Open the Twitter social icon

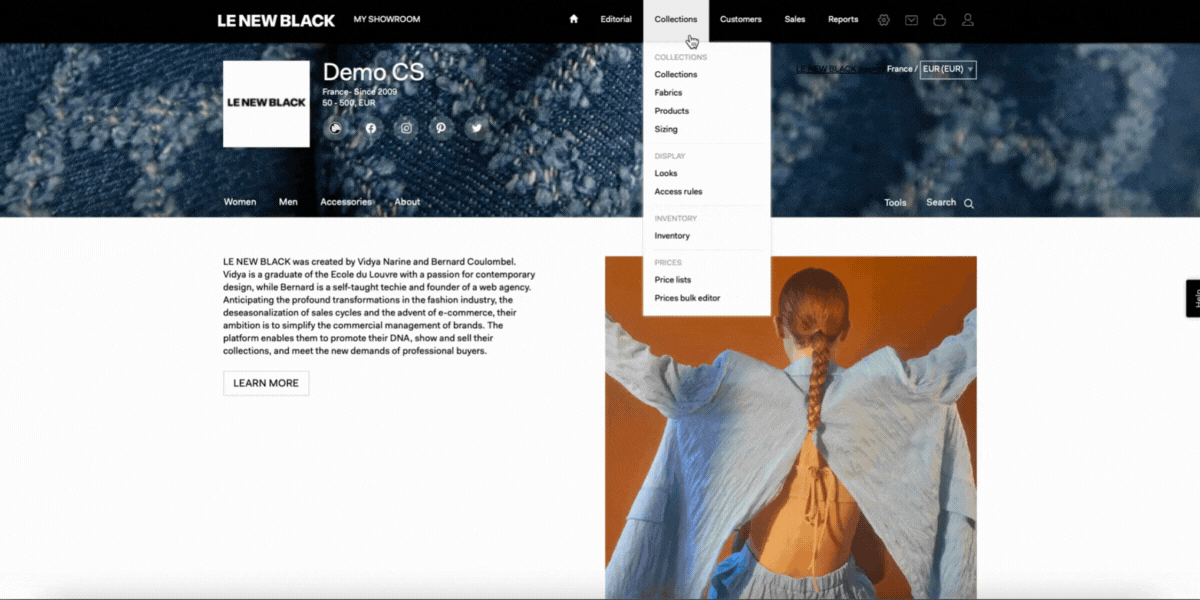coord(476,128)
